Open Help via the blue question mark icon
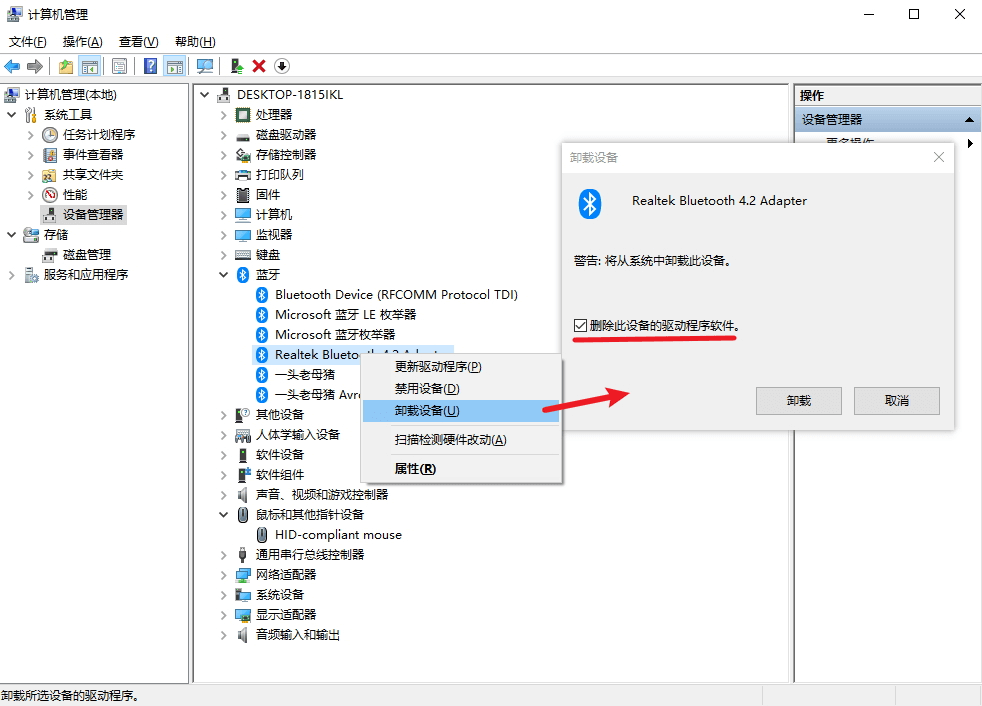Screen dimensions: 982x706 (150, 66)
